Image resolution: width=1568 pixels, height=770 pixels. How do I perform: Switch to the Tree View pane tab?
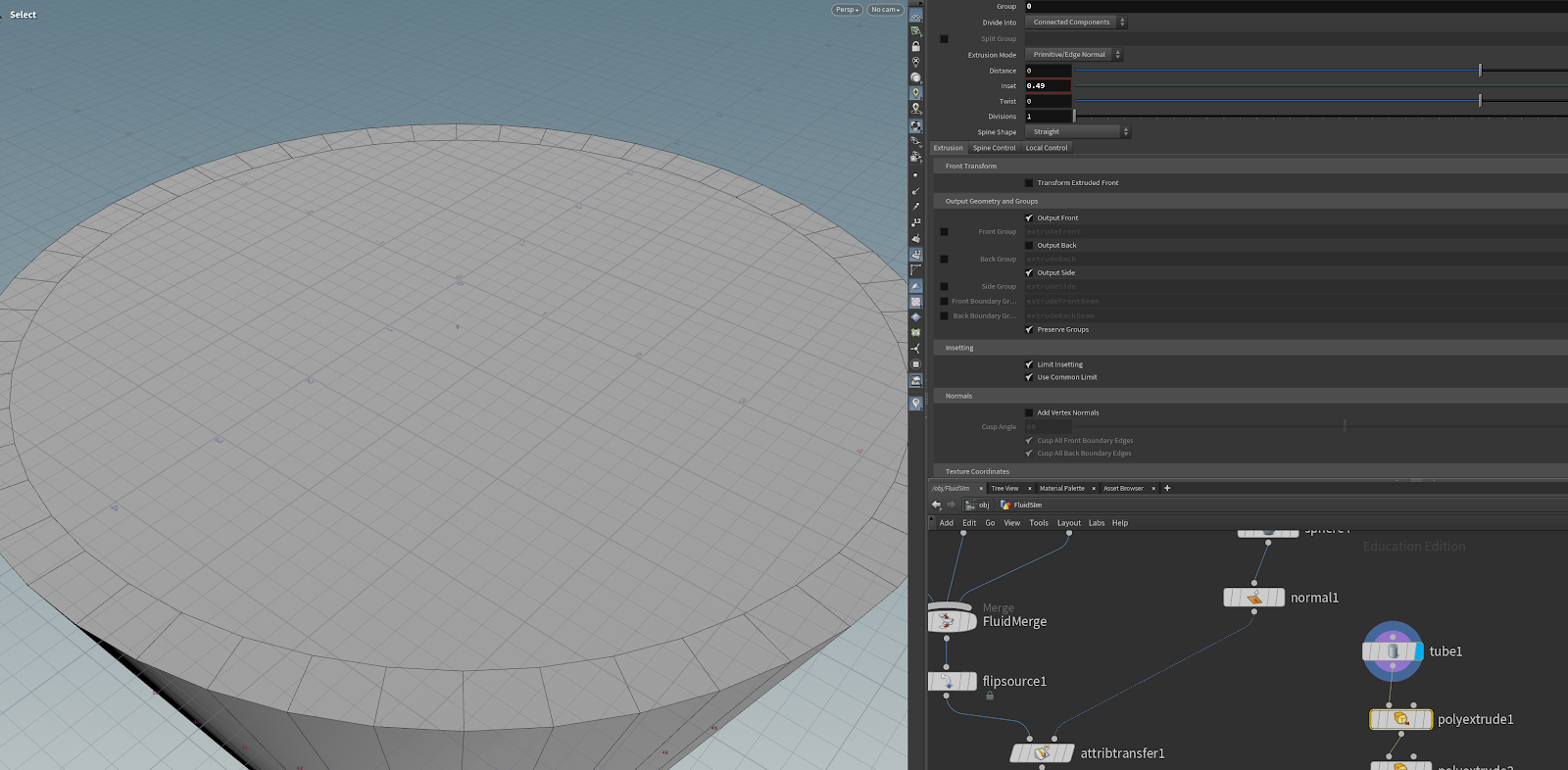point(1004,488)
